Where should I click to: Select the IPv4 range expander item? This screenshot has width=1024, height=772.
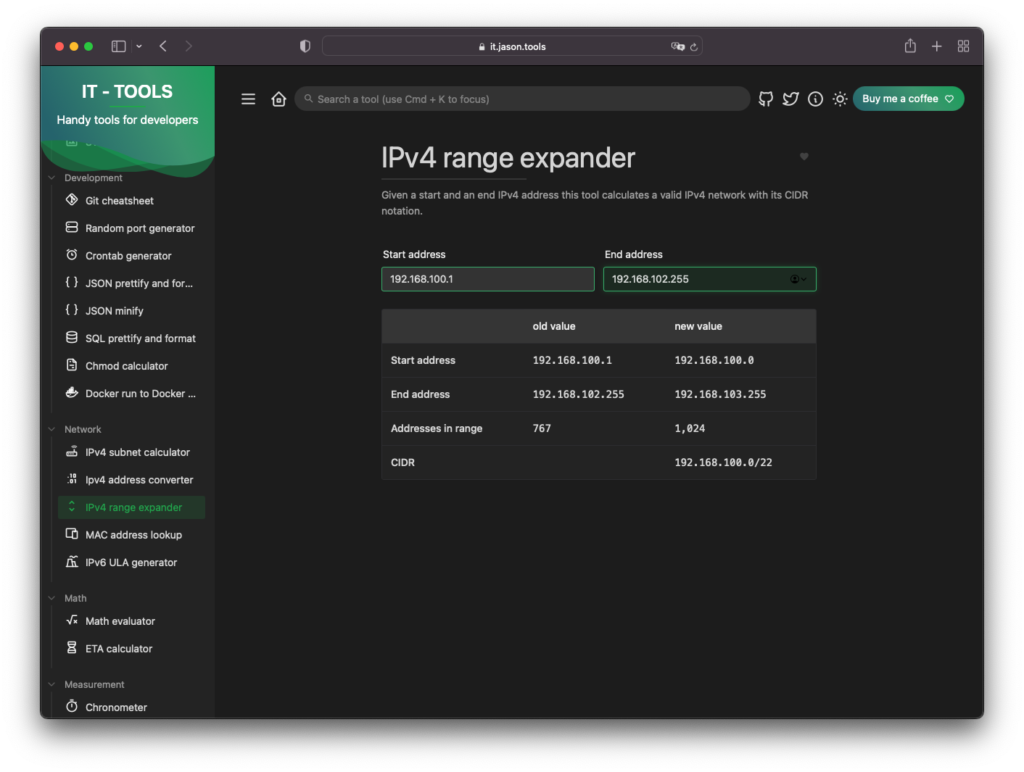(x=131, y=507)
